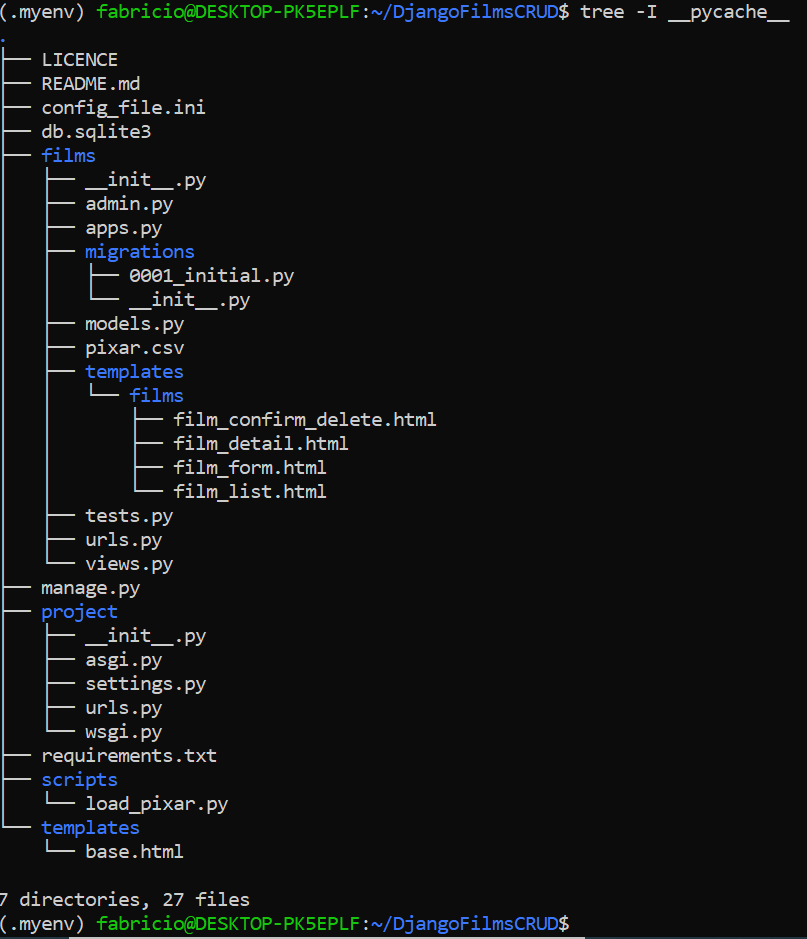Select README.md in the directory listing

90,84
